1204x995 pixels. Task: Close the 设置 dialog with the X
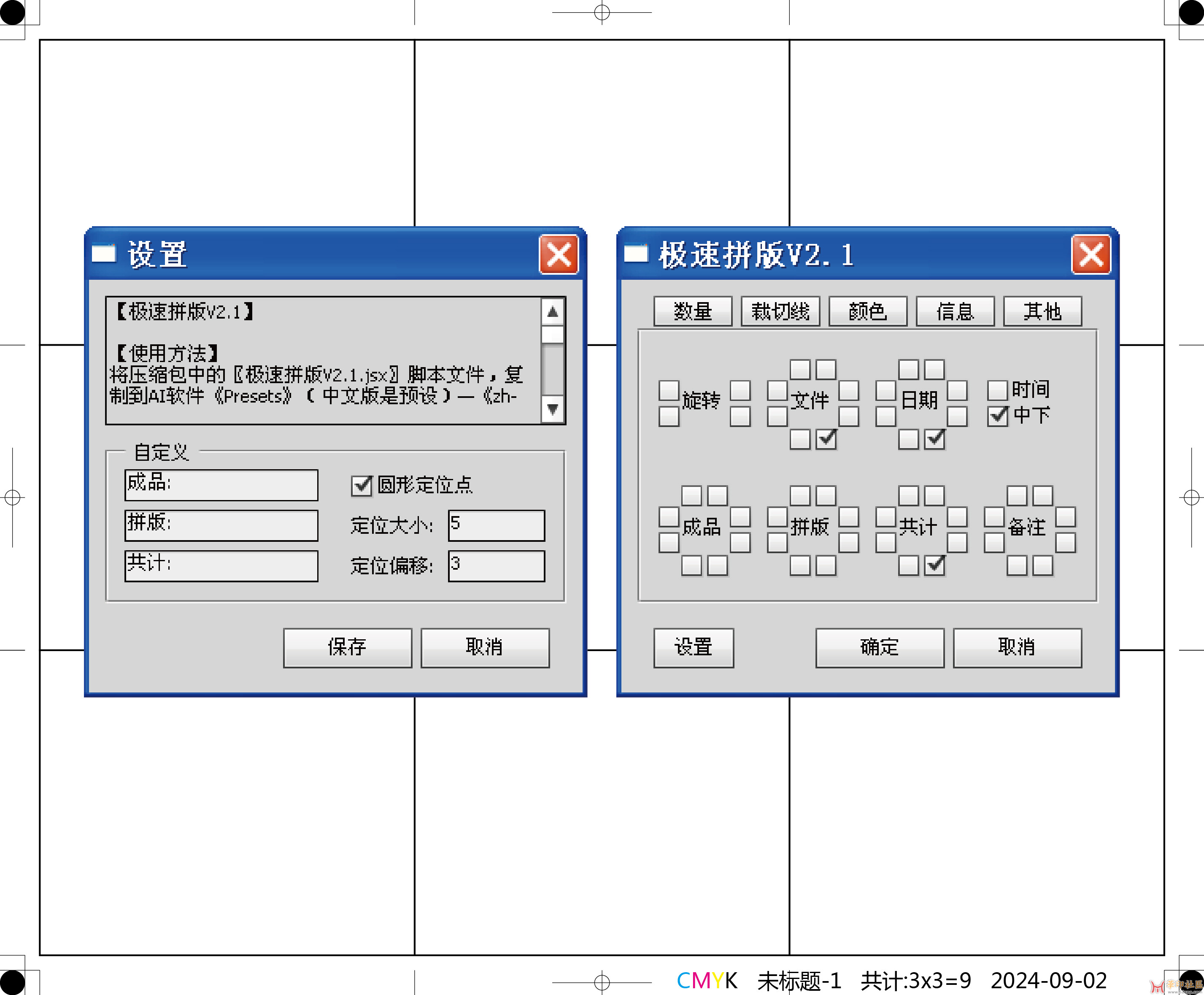click(x=559, y=254)
